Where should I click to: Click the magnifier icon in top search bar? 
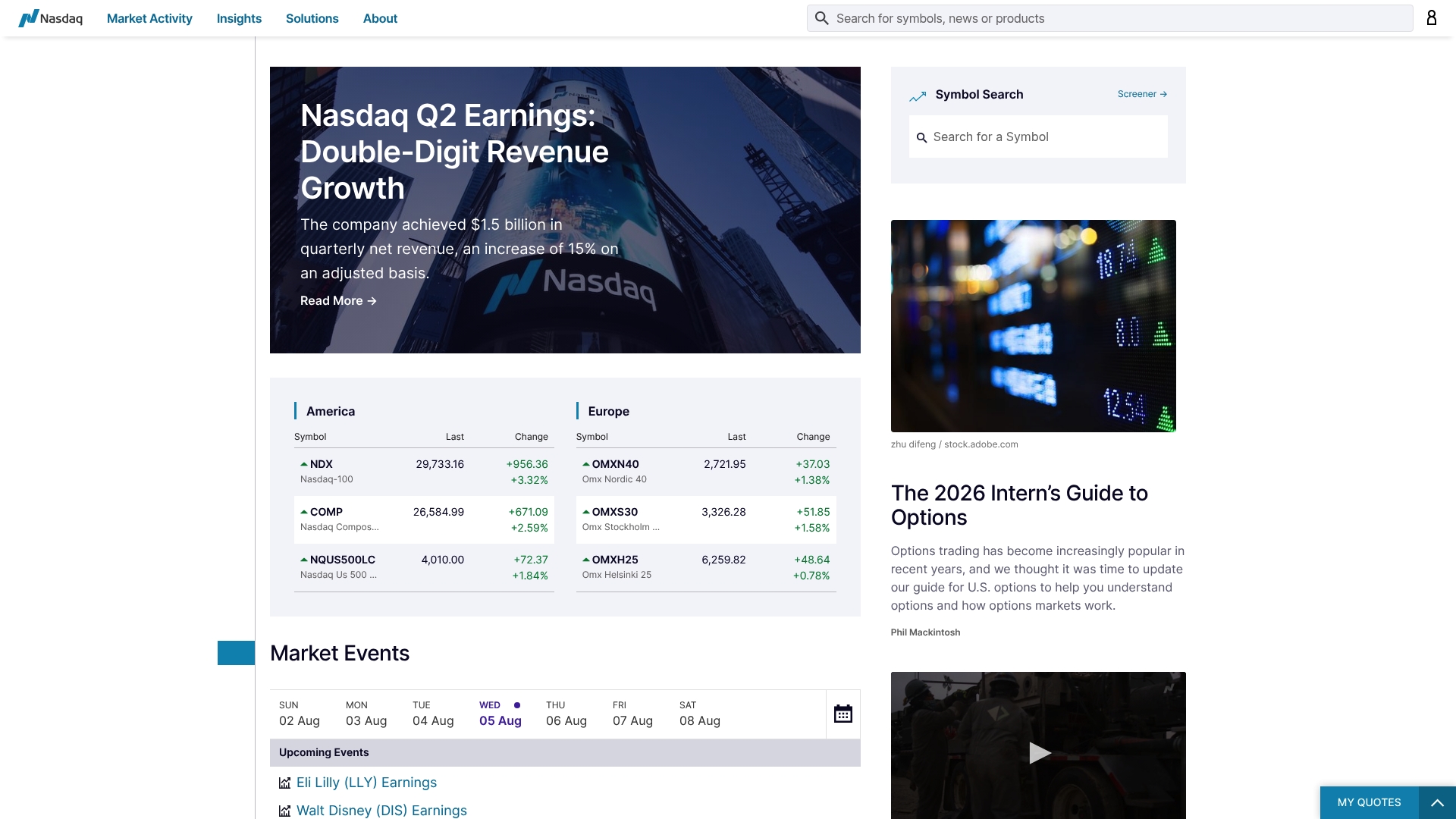click(821, 18)
